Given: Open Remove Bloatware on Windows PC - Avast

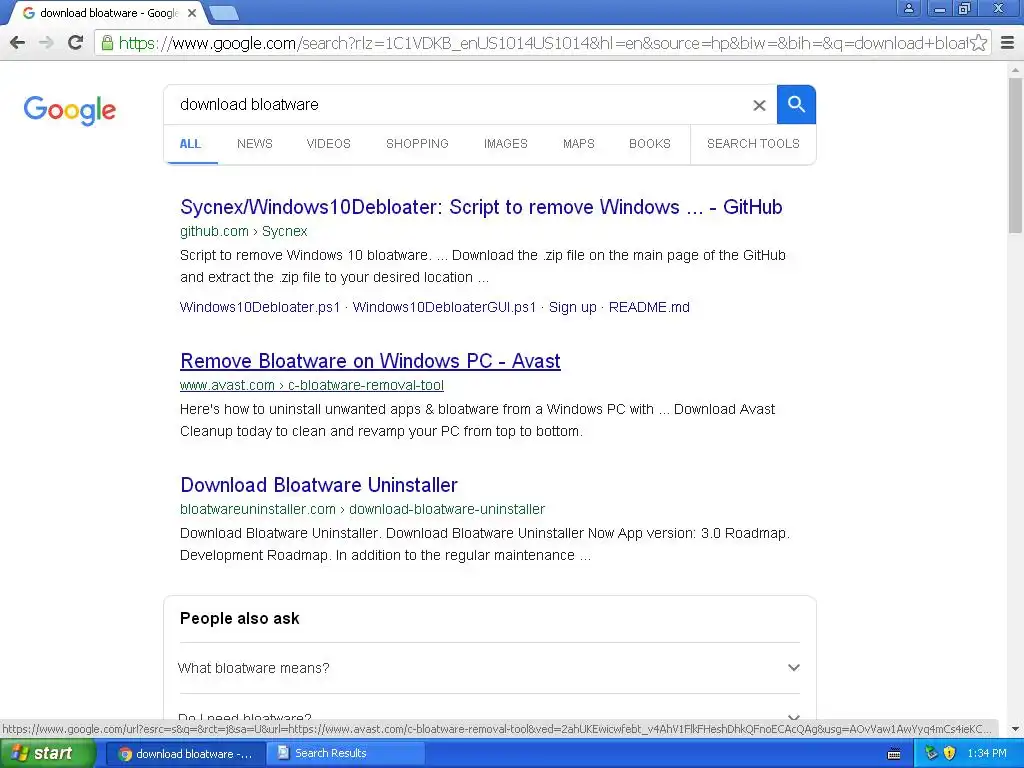Looking at the screenshot, I should [370, 361].
